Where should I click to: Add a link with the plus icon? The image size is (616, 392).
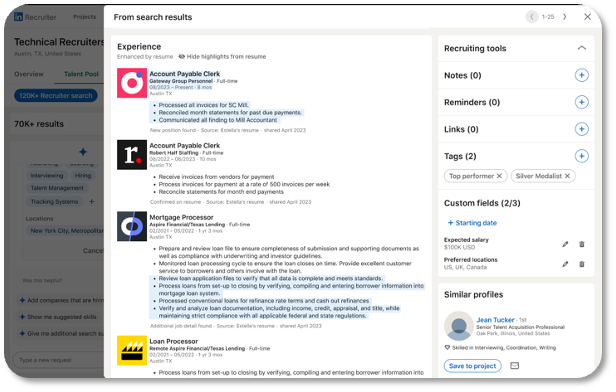581,129
